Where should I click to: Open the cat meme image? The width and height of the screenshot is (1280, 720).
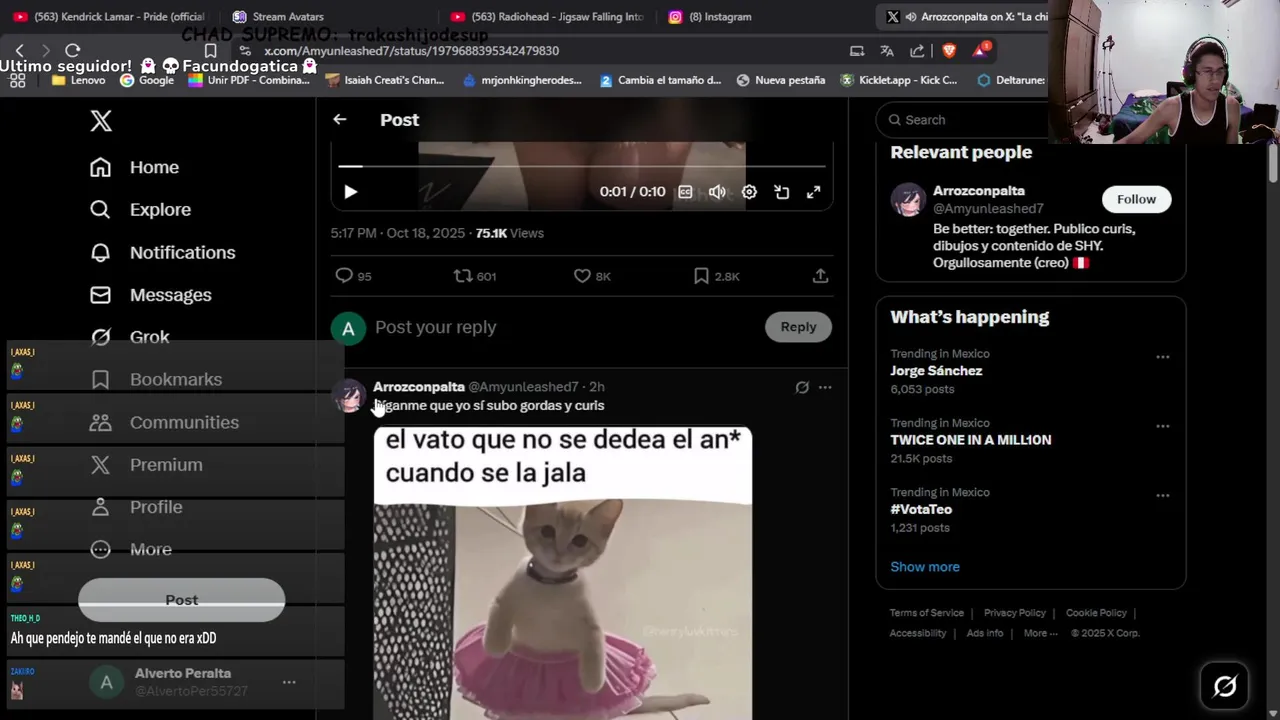pyautogui.click(x=563, y=573)
